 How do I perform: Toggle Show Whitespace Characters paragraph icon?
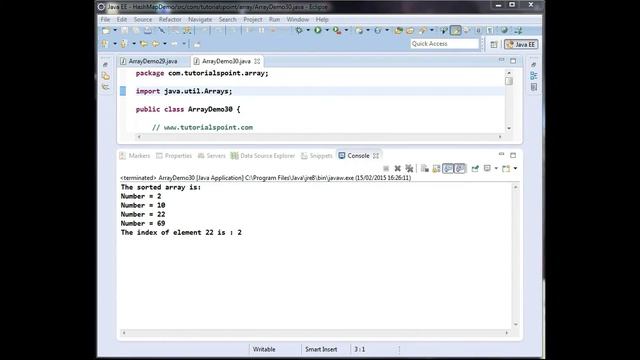[x=490, y=31]
